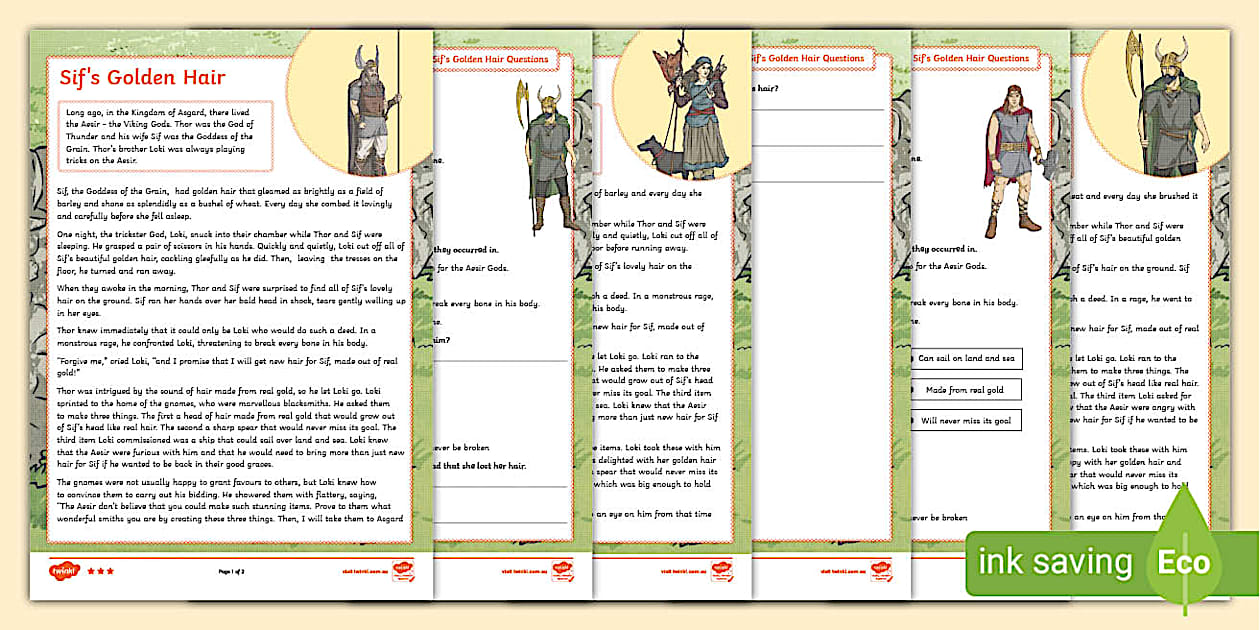Click the 'Sif's Golden Hair' story title
This screenshot has height=630, width=1260.
click(x=142, y=77)
